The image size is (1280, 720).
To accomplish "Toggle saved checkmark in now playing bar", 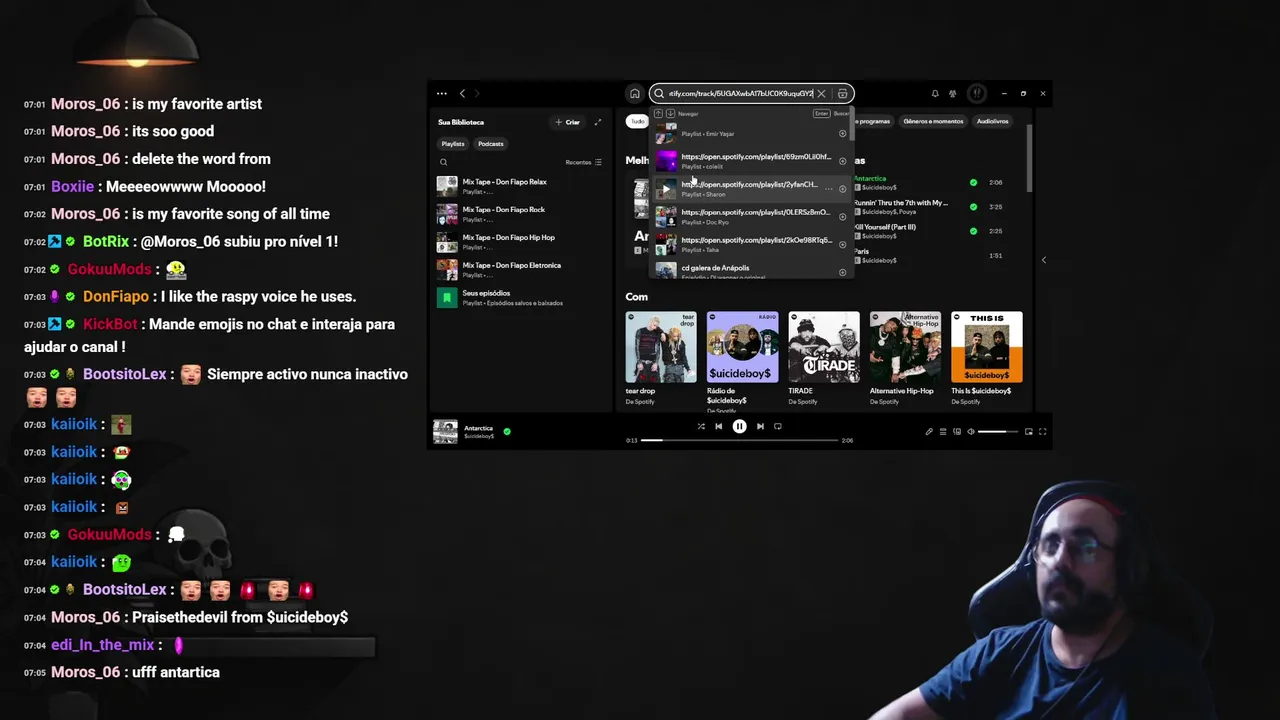I will tap(507, 432).
